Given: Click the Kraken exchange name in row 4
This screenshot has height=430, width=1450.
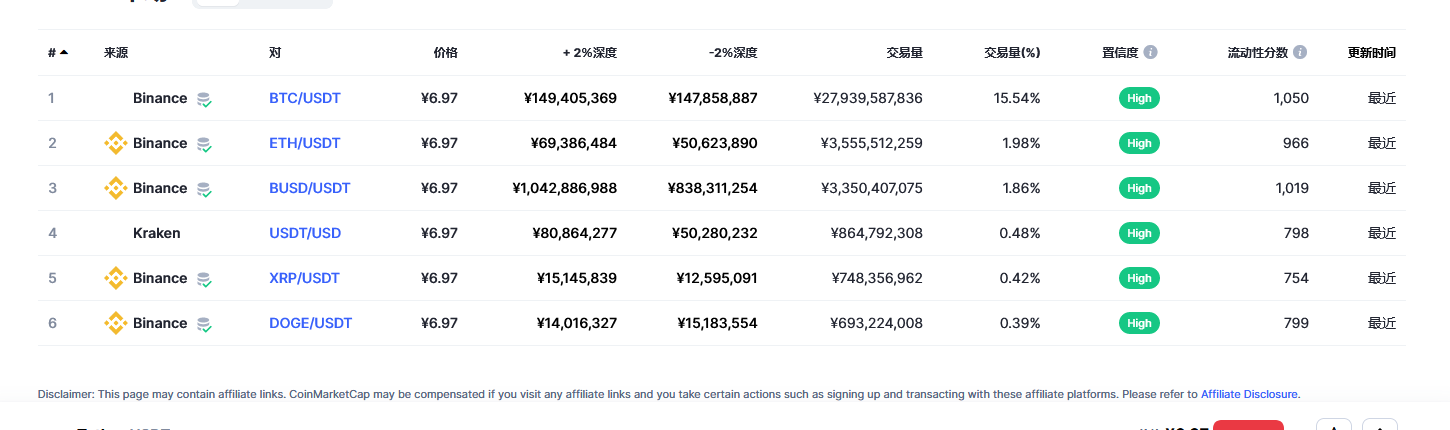Looking at the screenshot, I should [157, 233].
